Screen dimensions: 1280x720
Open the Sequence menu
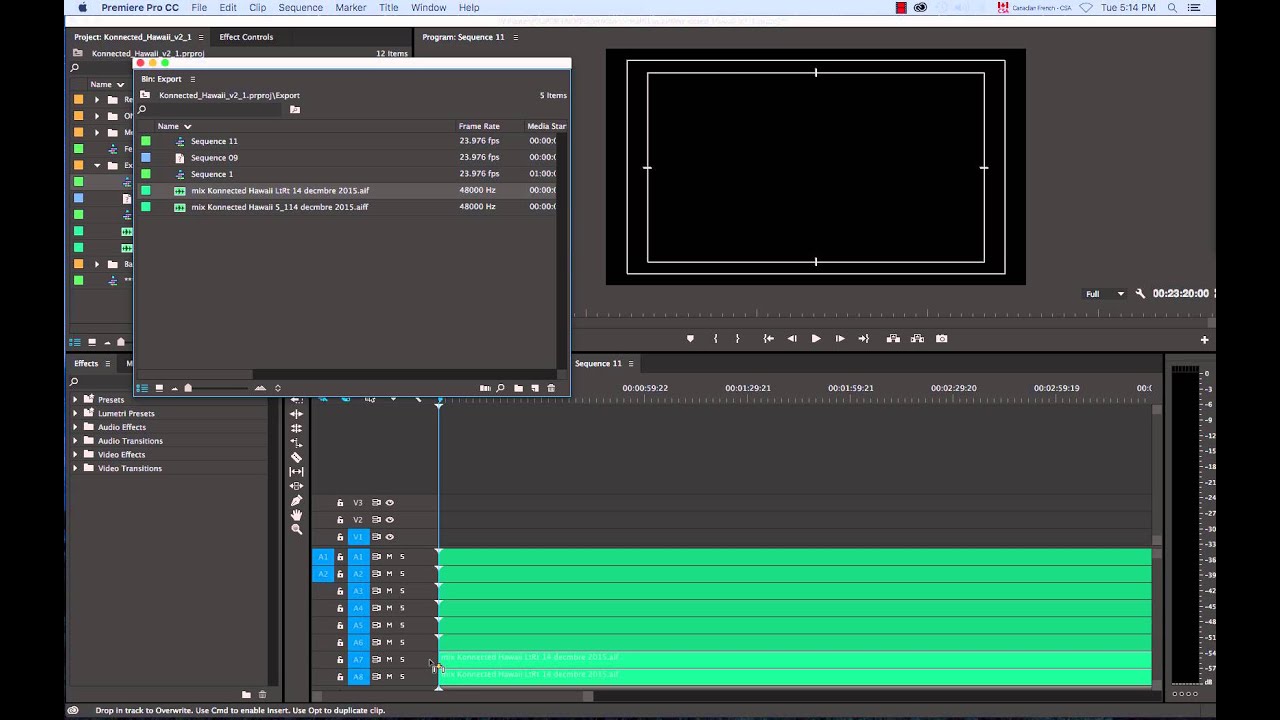pyautogui.click(x=300, y=7)
